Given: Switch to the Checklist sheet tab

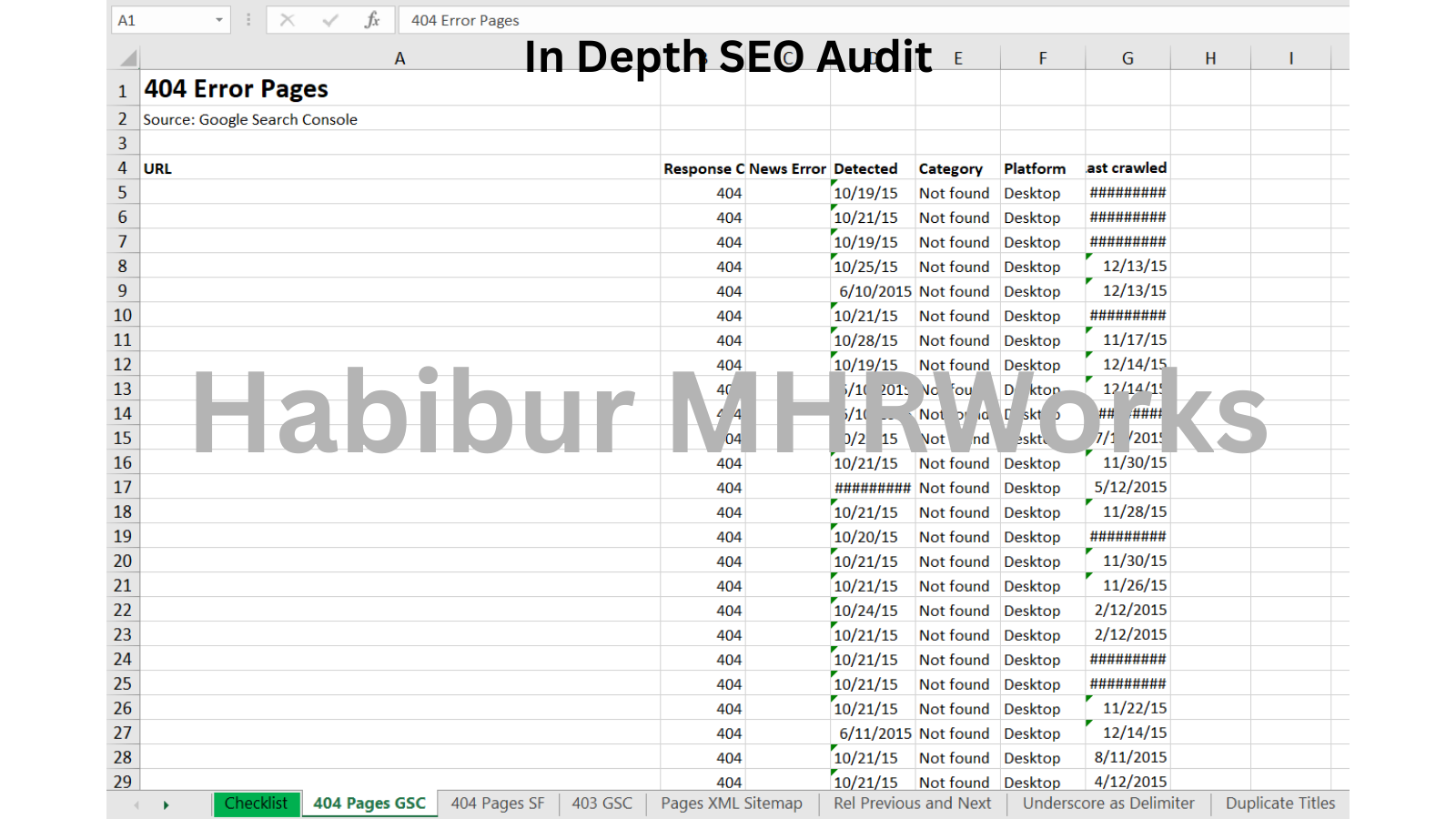Looking at the screenshot, I should point(256,804).
